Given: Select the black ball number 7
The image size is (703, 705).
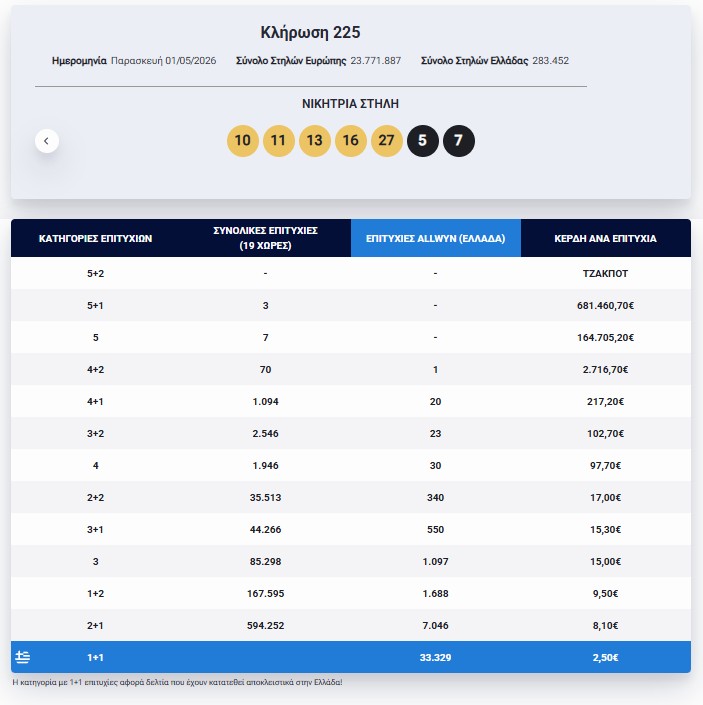Looking at the screenshot, I should (458, 141).
